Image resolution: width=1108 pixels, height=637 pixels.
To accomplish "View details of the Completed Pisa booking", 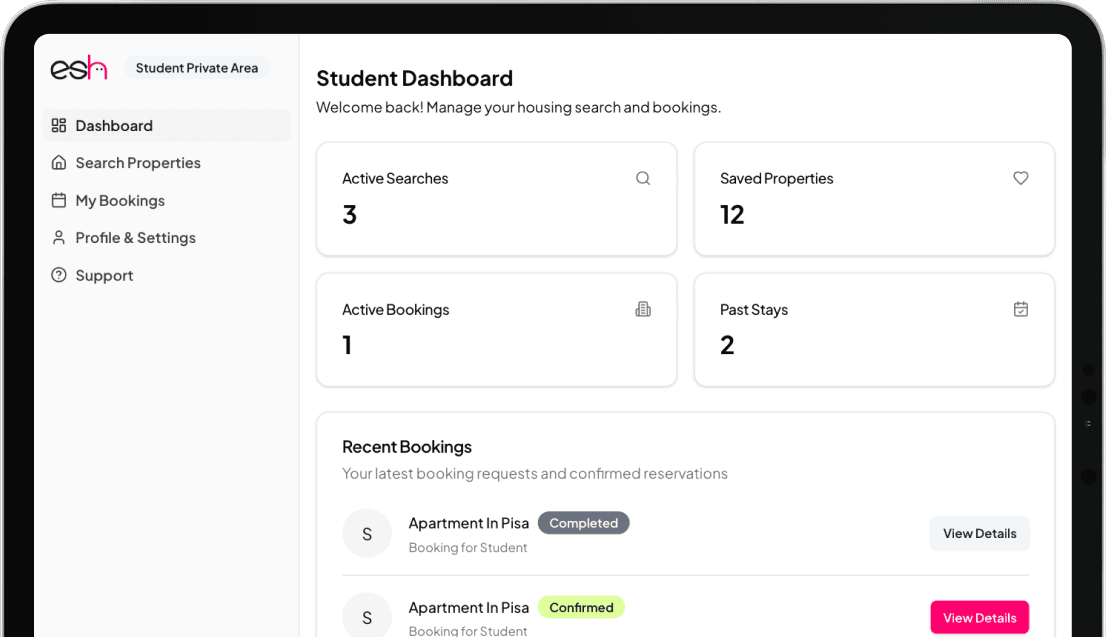I will tap(979, 533).
